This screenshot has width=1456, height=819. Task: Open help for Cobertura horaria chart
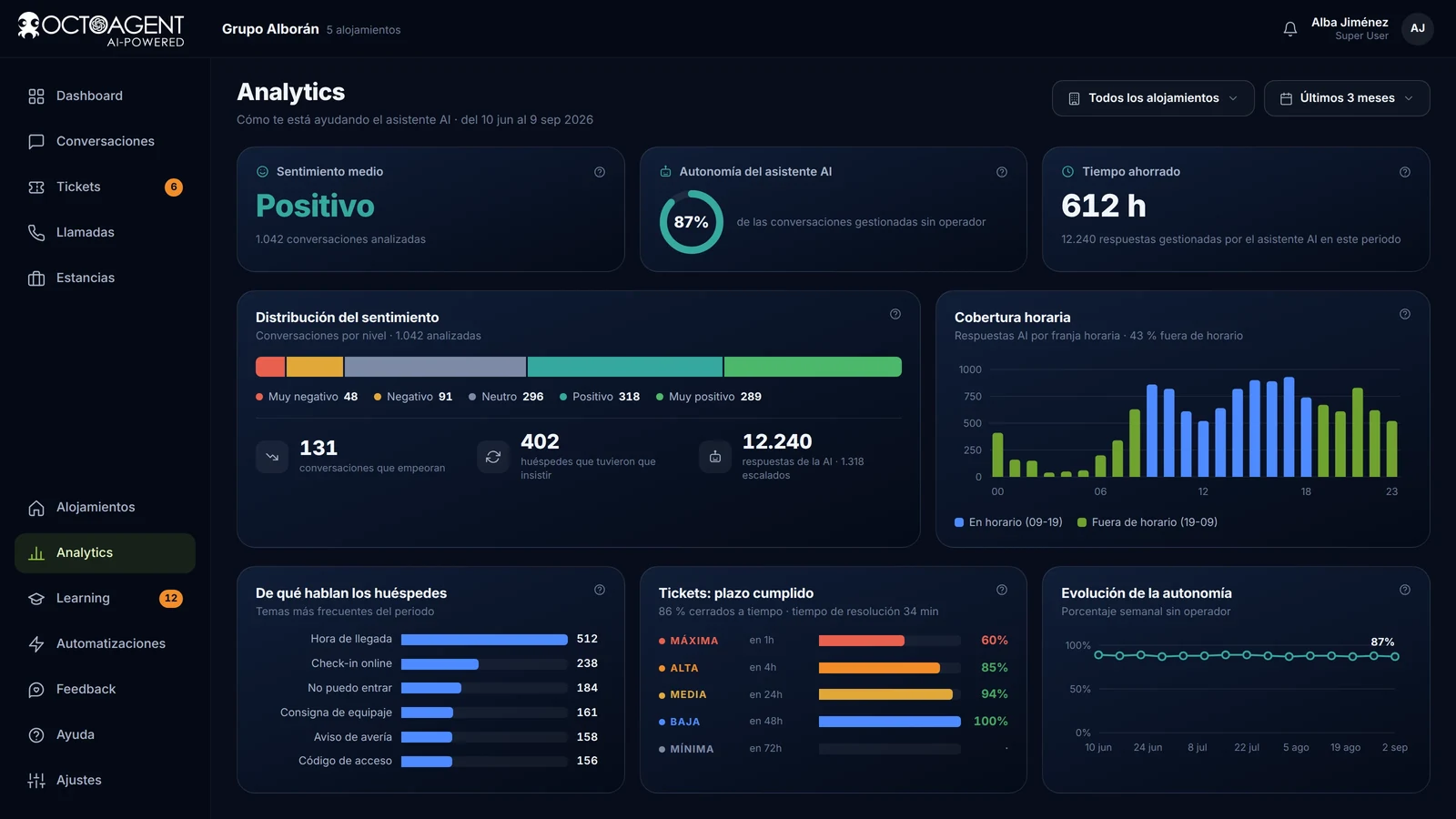coord(1405,314)
